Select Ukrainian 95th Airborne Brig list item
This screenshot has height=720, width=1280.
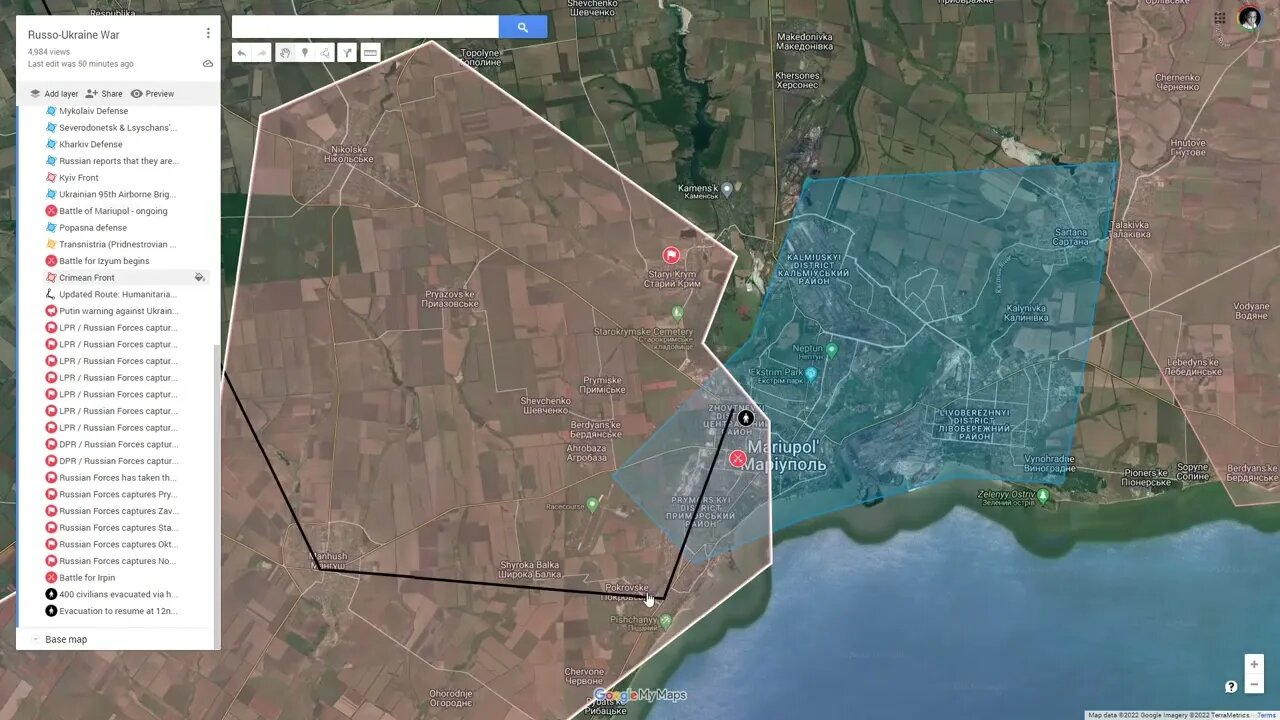pyautogui.click(x=117, y=194)
